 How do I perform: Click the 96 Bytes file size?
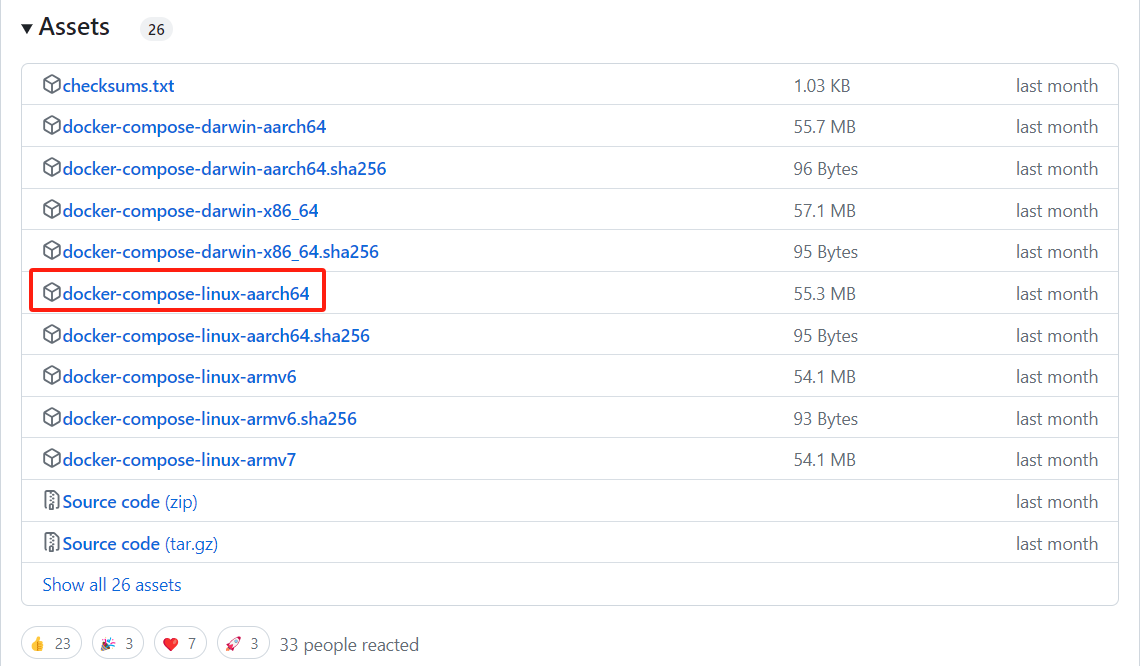(826, 169)
